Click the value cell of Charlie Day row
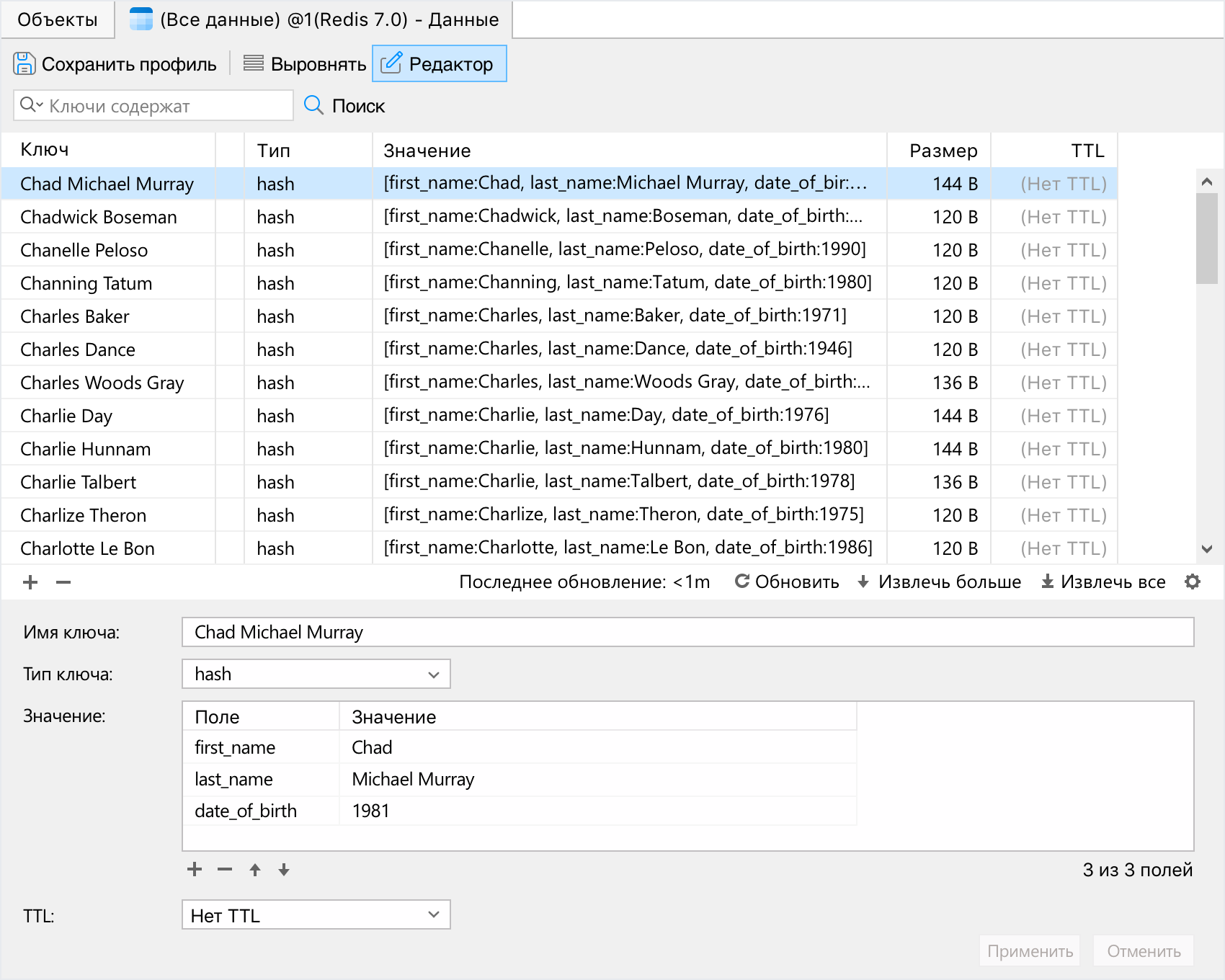 tap(629, 416)
